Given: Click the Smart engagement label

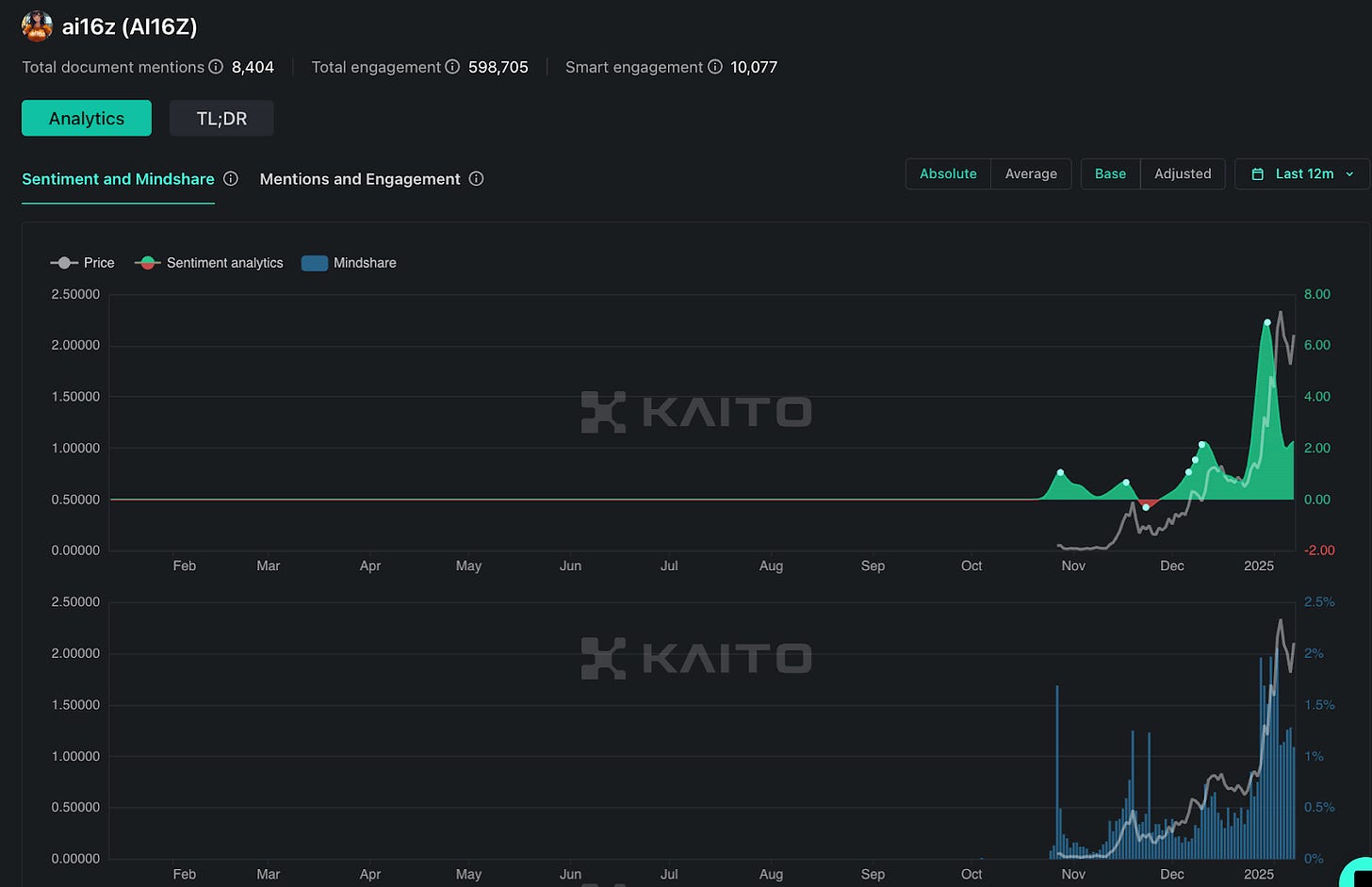Looking at the screenshot, I should coord(634,67).
